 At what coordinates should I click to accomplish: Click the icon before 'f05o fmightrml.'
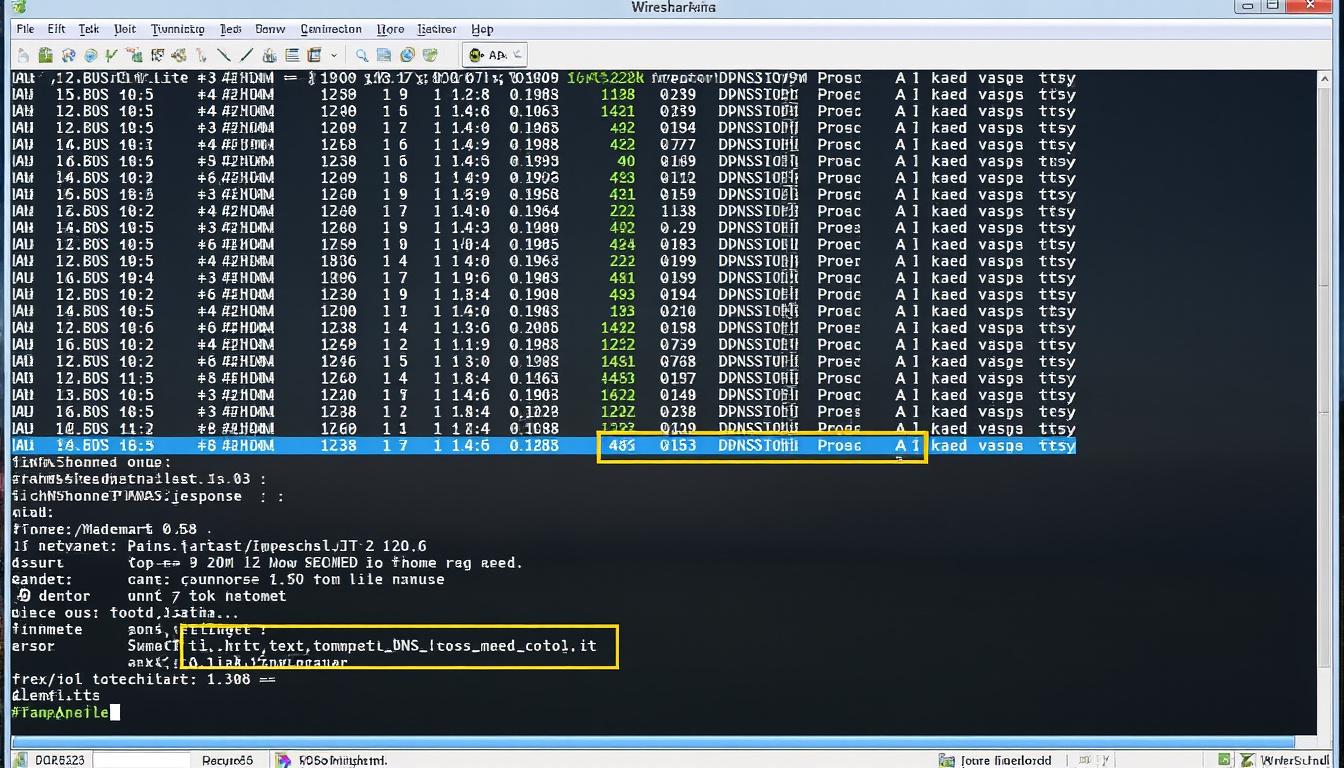tap(283, 760)
